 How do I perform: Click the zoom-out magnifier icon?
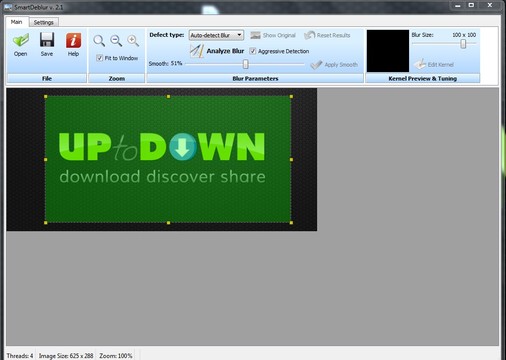click(116, 41)
